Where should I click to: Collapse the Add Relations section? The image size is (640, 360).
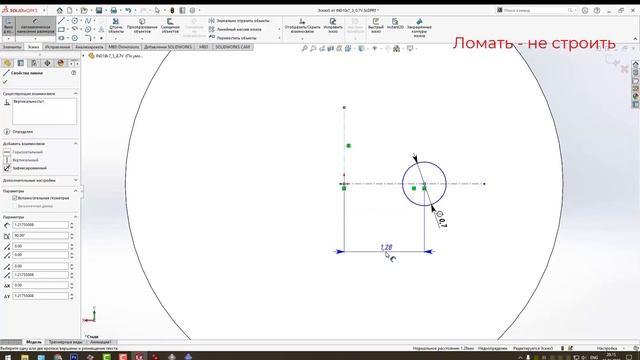click(x=76, y=144)
